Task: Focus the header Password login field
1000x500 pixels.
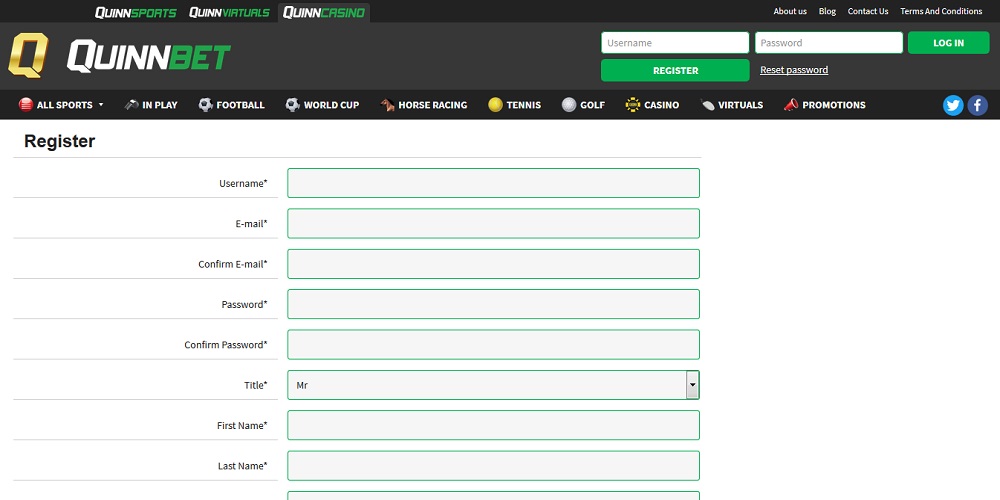Action: point(828,43)
